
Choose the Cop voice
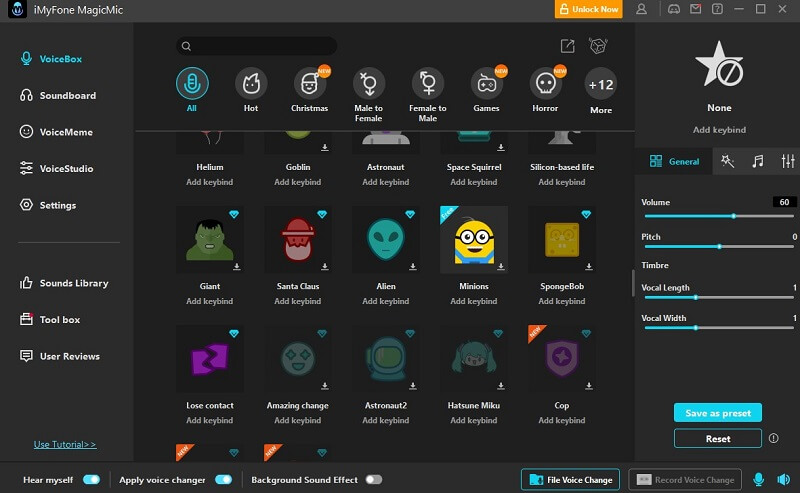click(x=562, y=359)
